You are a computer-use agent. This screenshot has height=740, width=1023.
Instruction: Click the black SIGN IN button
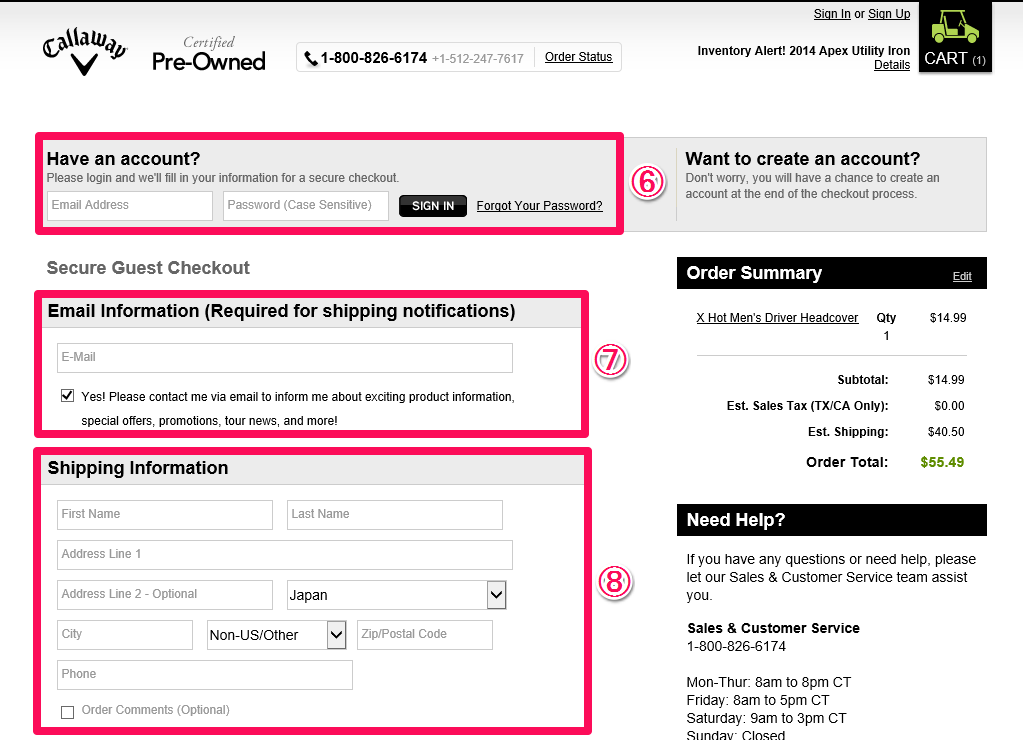click(x=433, y=206)
